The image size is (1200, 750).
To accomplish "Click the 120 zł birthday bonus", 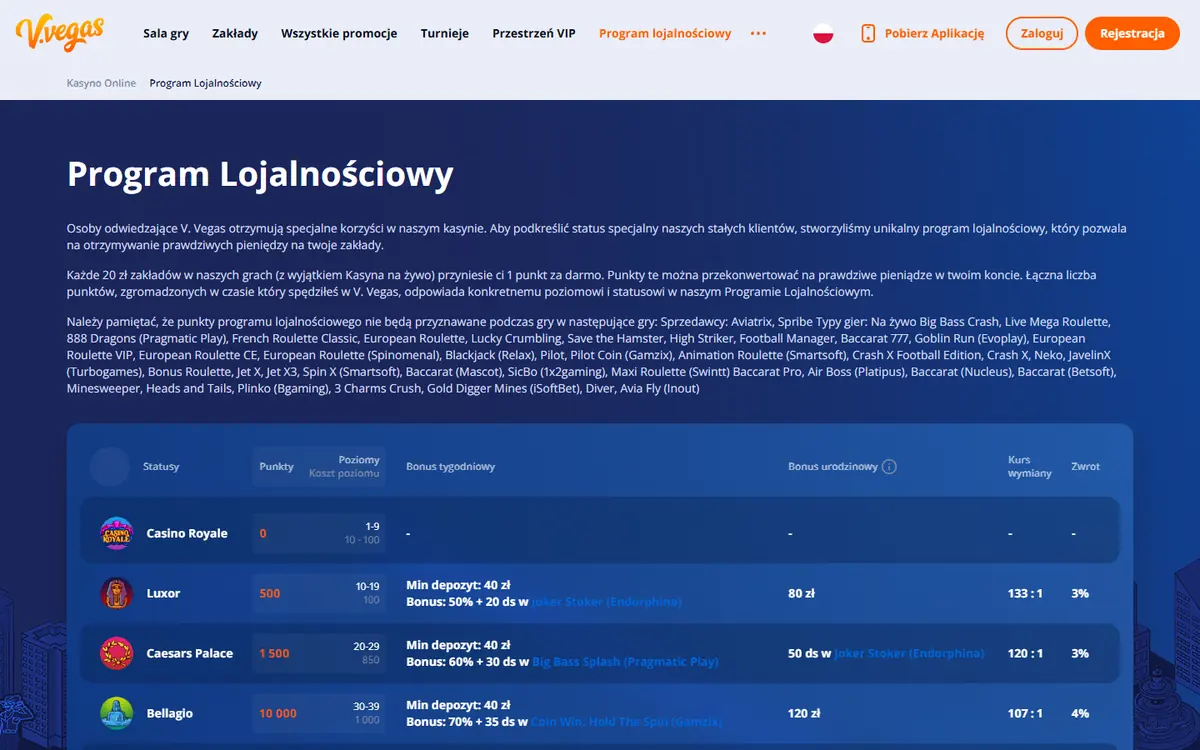I will [x=805, y=713].
